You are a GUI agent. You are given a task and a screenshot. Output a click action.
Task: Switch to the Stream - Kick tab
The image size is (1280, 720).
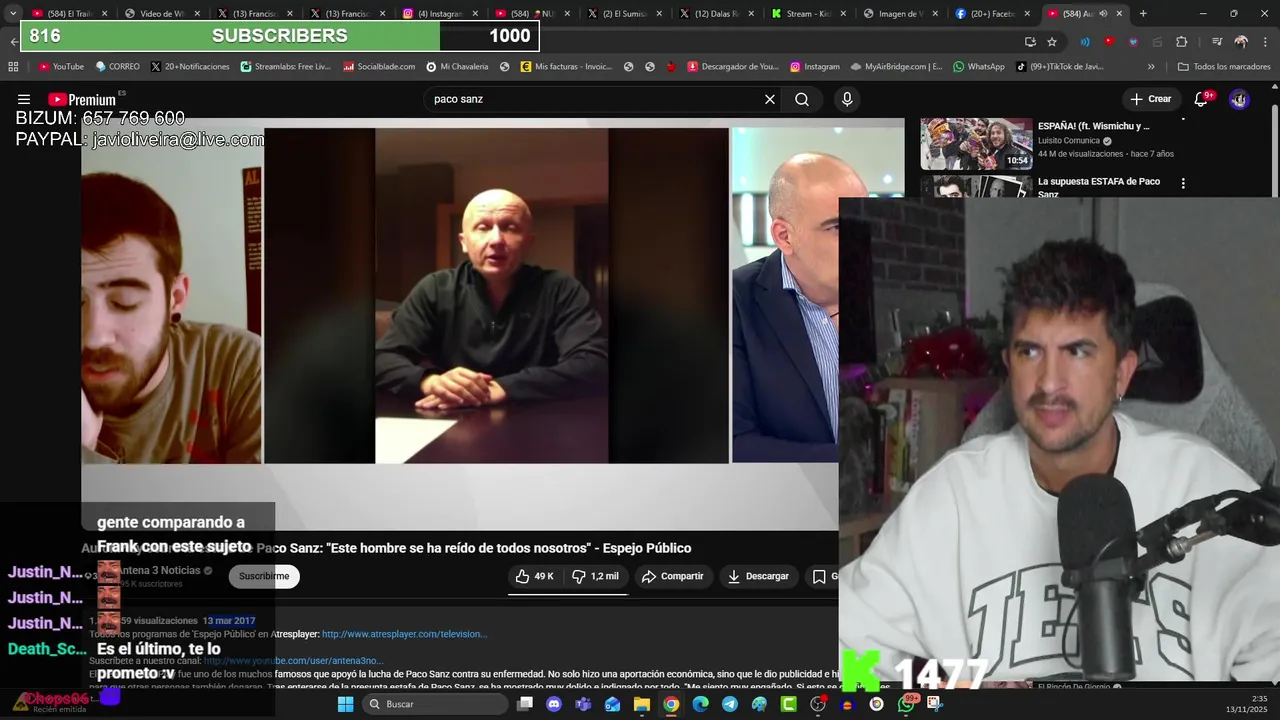click(809, 13)
